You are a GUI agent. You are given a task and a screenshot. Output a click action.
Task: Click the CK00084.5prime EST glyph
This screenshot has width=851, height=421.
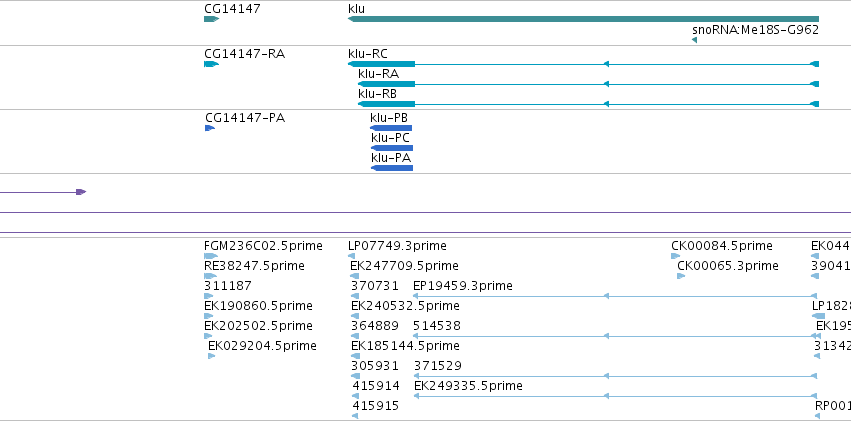click(x=676, y=256)
